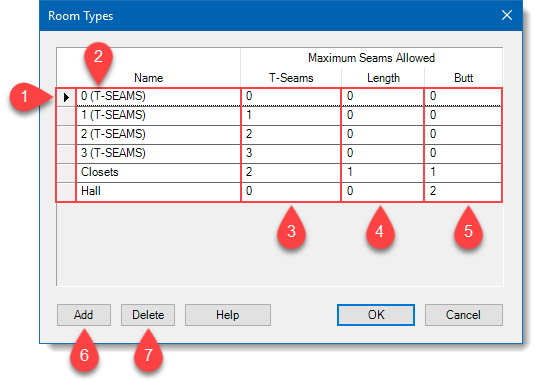The width and height of the screenshot is (548, 382).
Task: Edit T-Seams value for Closets row
Action: 291,172
